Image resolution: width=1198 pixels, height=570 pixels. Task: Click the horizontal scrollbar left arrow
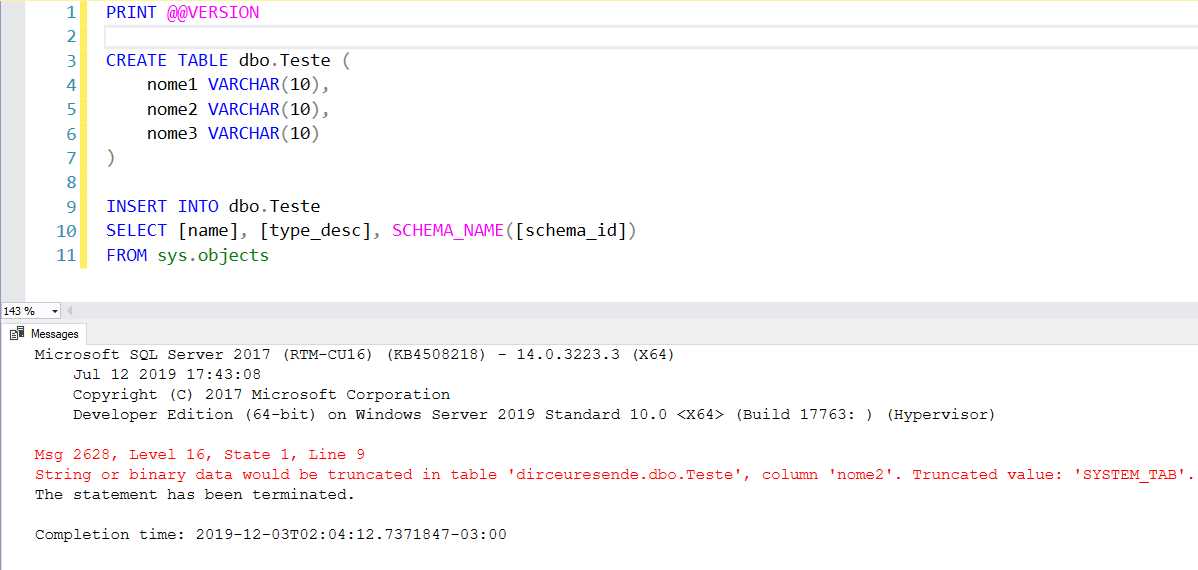[70, 312]
